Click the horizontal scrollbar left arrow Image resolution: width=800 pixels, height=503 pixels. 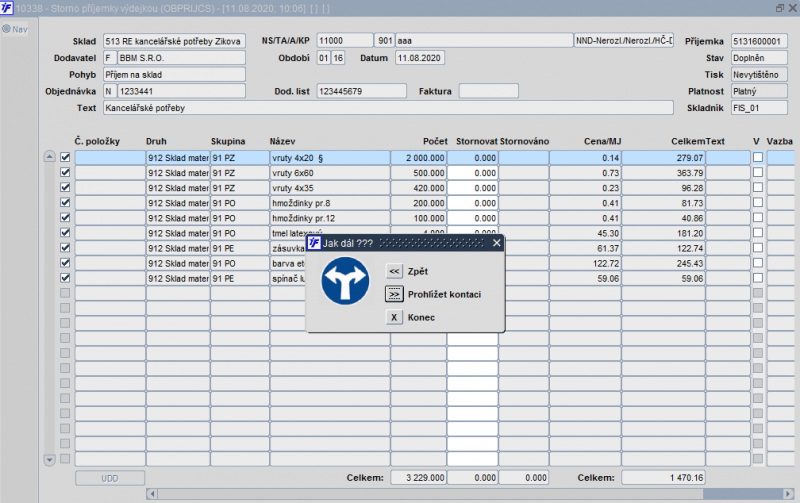pyautogui.click(x=152, y=493)
